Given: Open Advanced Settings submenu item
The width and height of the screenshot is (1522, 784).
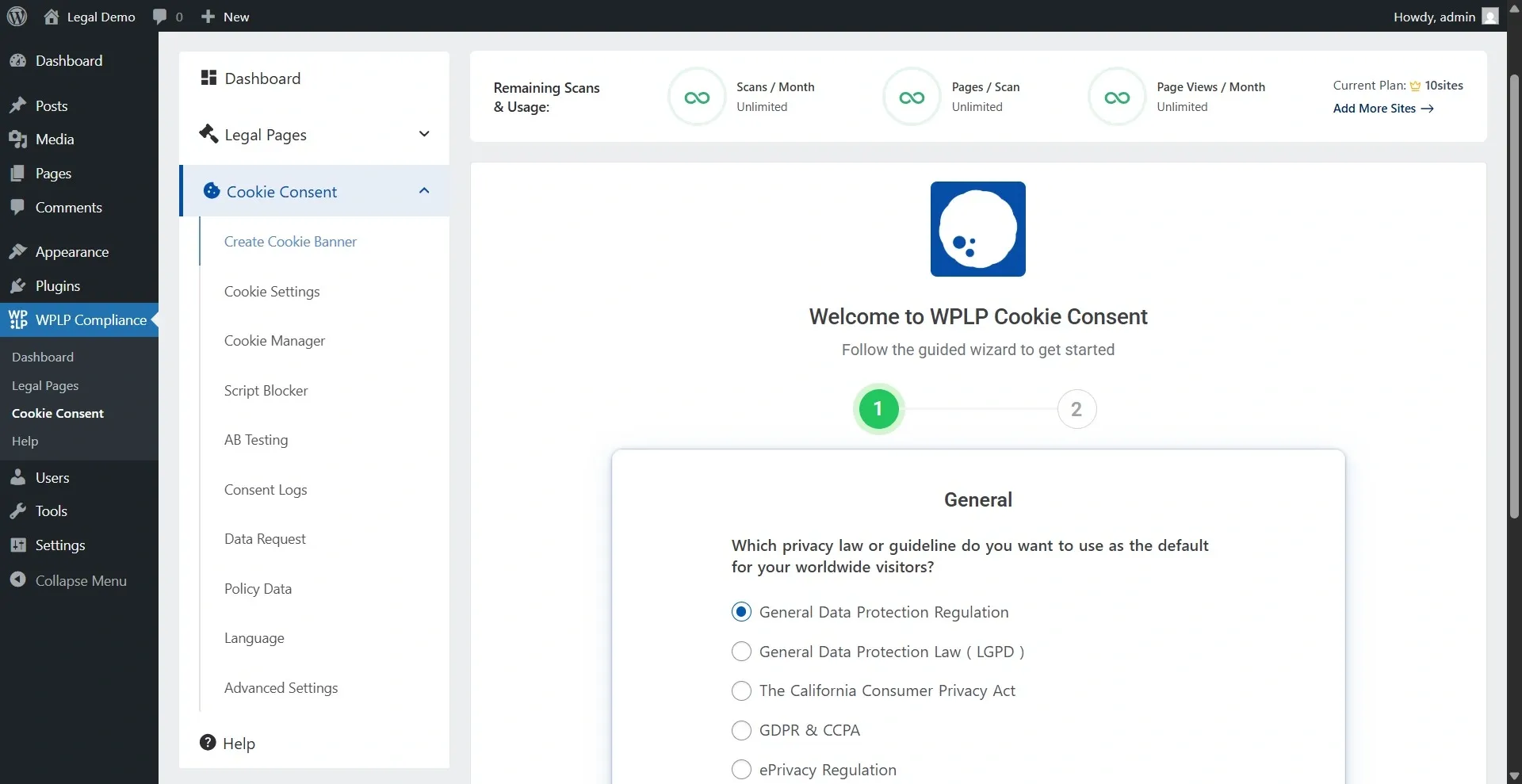Looking at the screenshot, I should 281,688.
